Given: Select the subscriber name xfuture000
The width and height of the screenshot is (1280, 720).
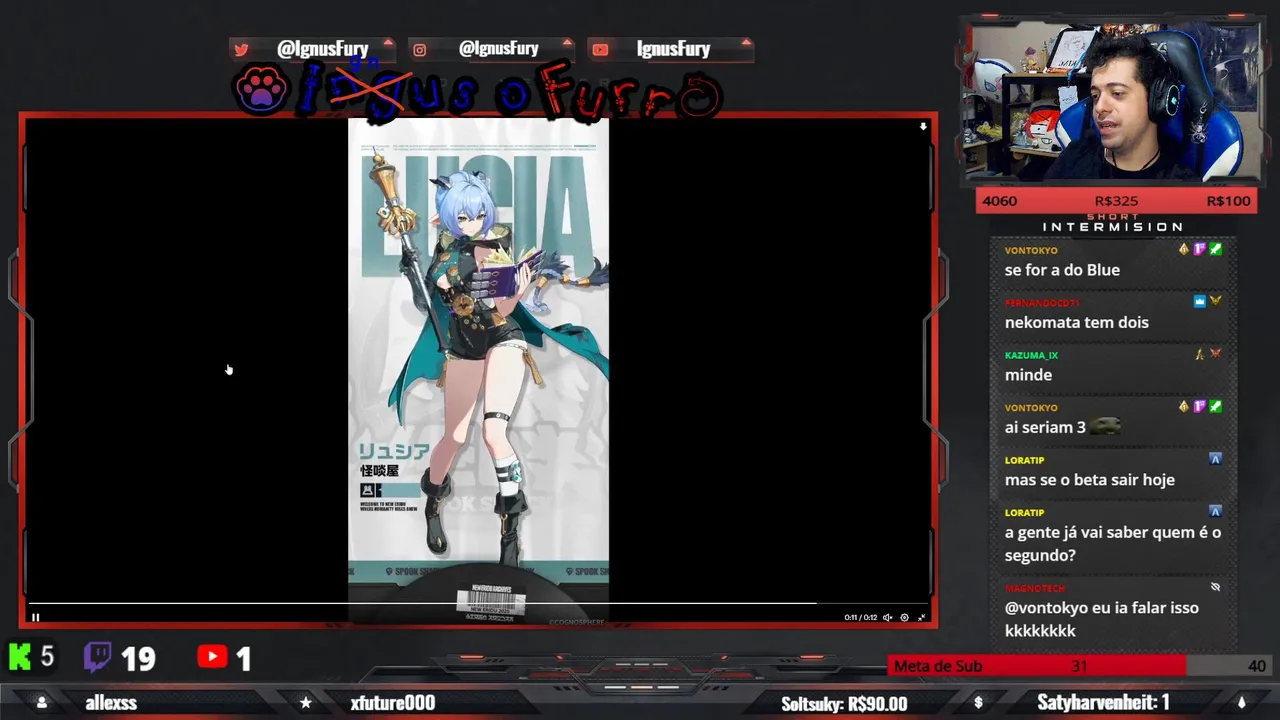Looking at the screenshot, I should click(393, 703).
